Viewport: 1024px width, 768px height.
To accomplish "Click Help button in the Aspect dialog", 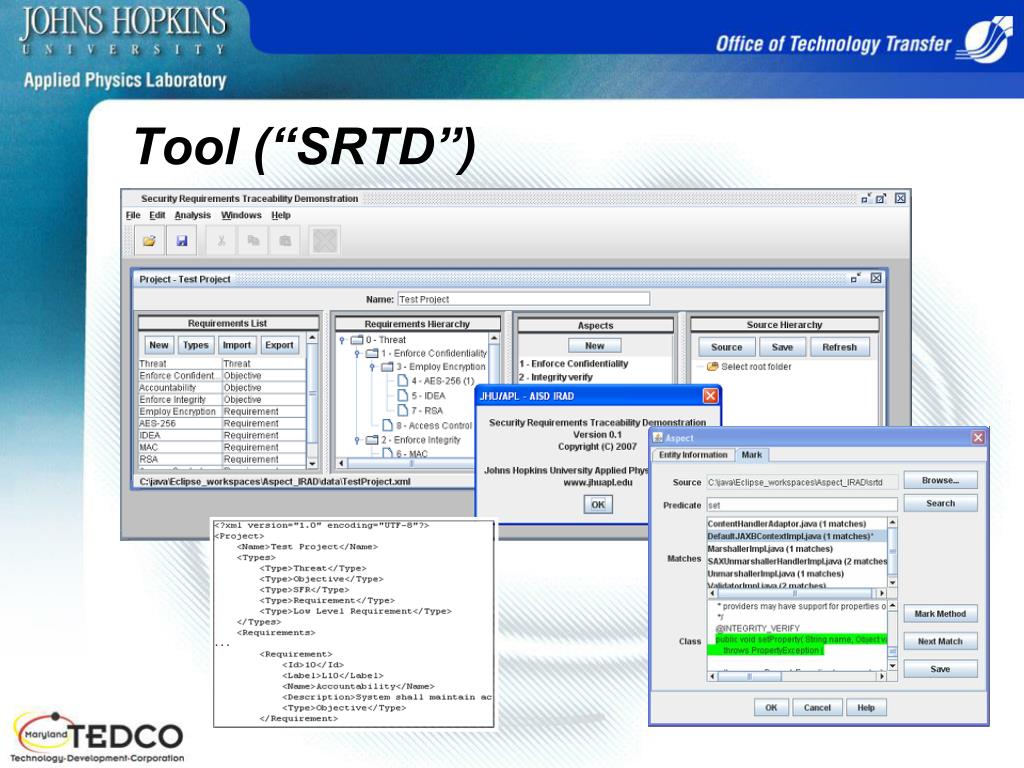I will click(x=866, y=707).
